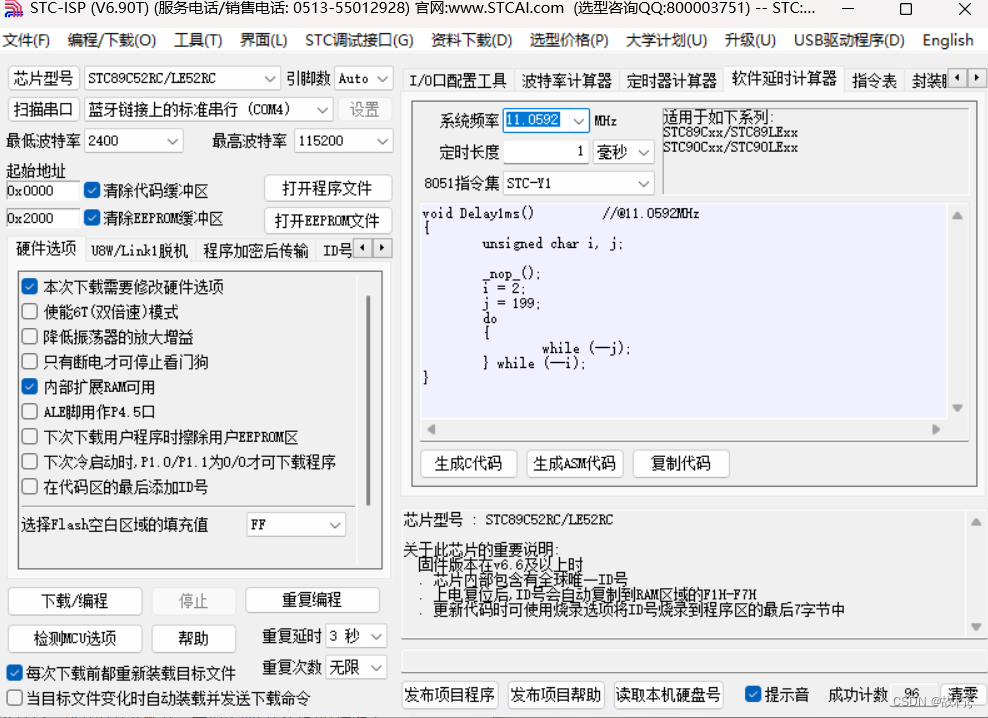Click 生成ASM代码 button
This screenshot has width=988, height=718.
point(574,464)
